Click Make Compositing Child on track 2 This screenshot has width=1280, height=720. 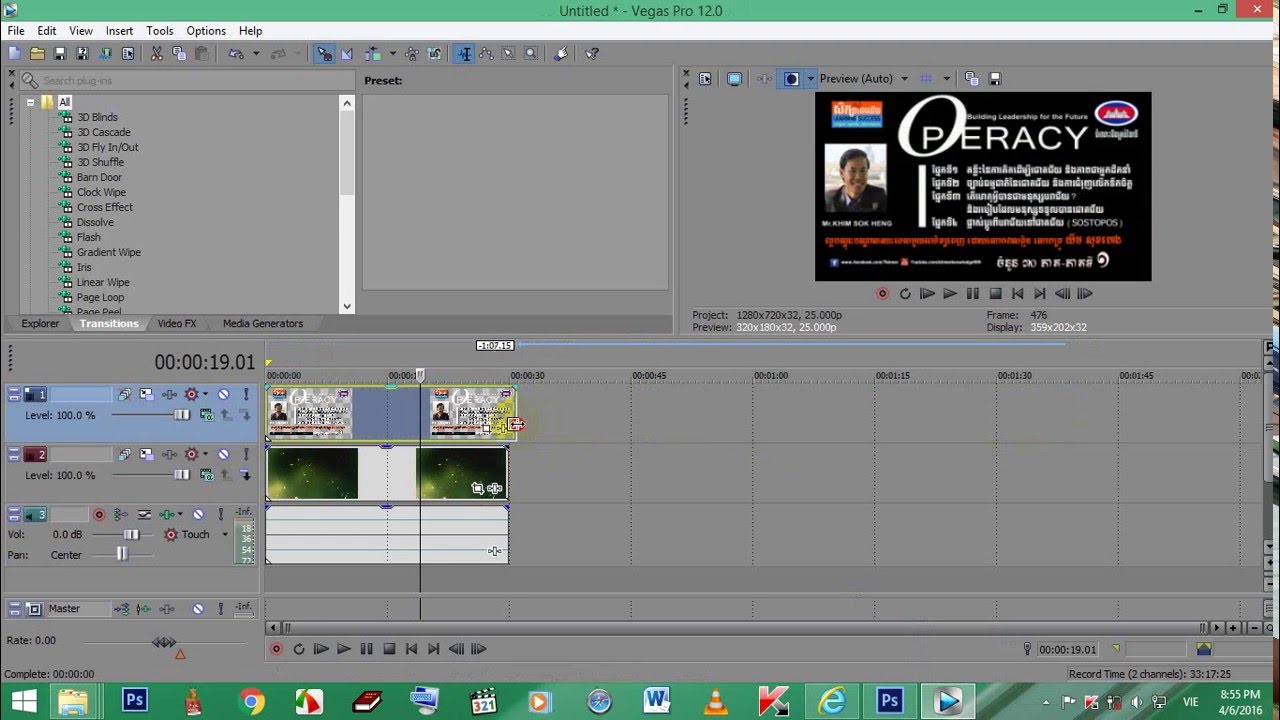point(246,475)
